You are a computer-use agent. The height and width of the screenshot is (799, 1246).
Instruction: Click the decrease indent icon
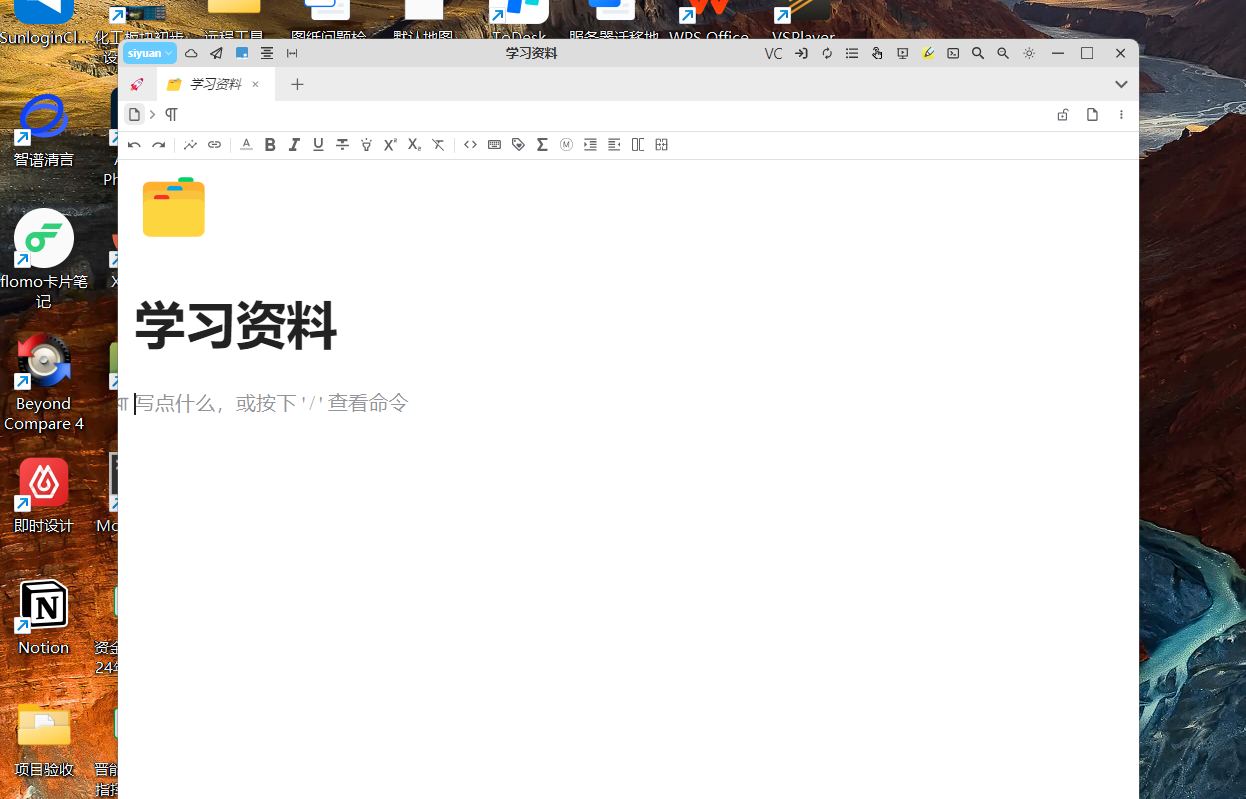click(x=614, y=145)
